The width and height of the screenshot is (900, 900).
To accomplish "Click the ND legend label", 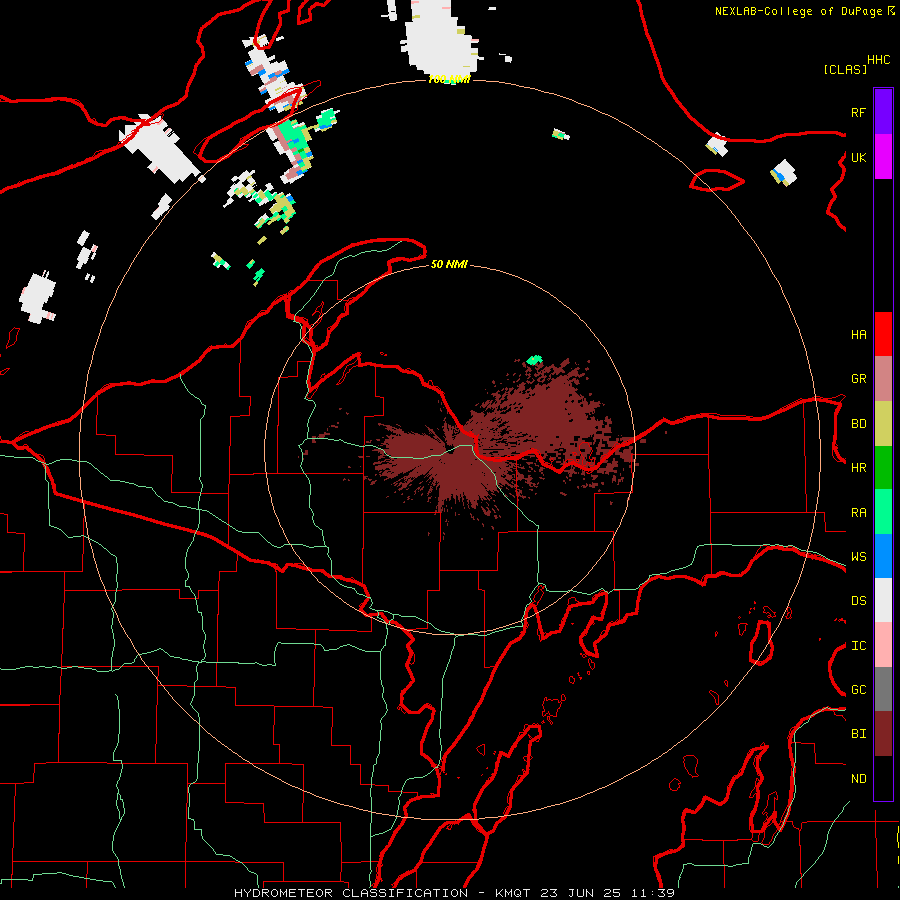I will coord(858,779).
